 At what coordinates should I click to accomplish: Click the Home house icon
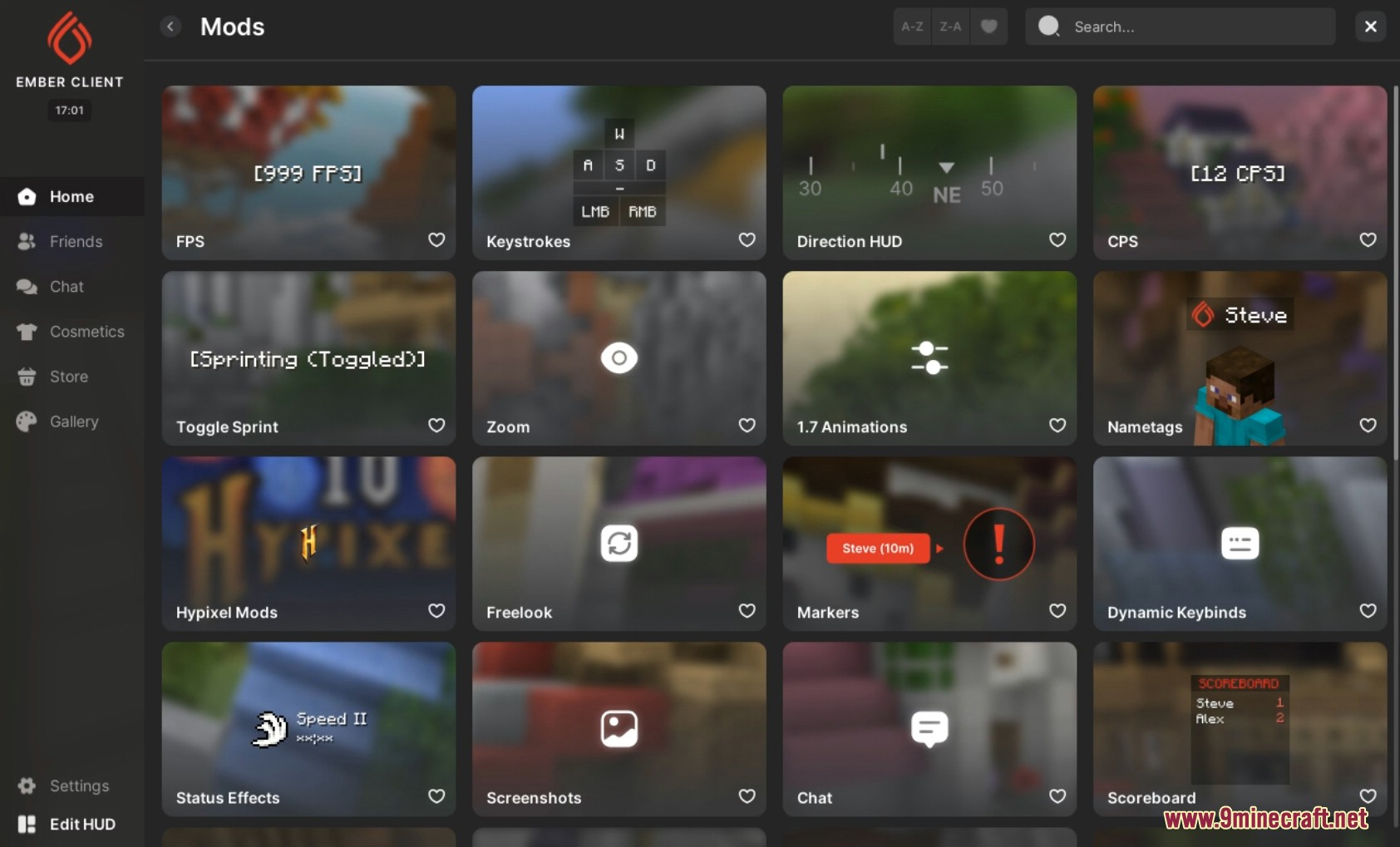click(x=27, y=197)
